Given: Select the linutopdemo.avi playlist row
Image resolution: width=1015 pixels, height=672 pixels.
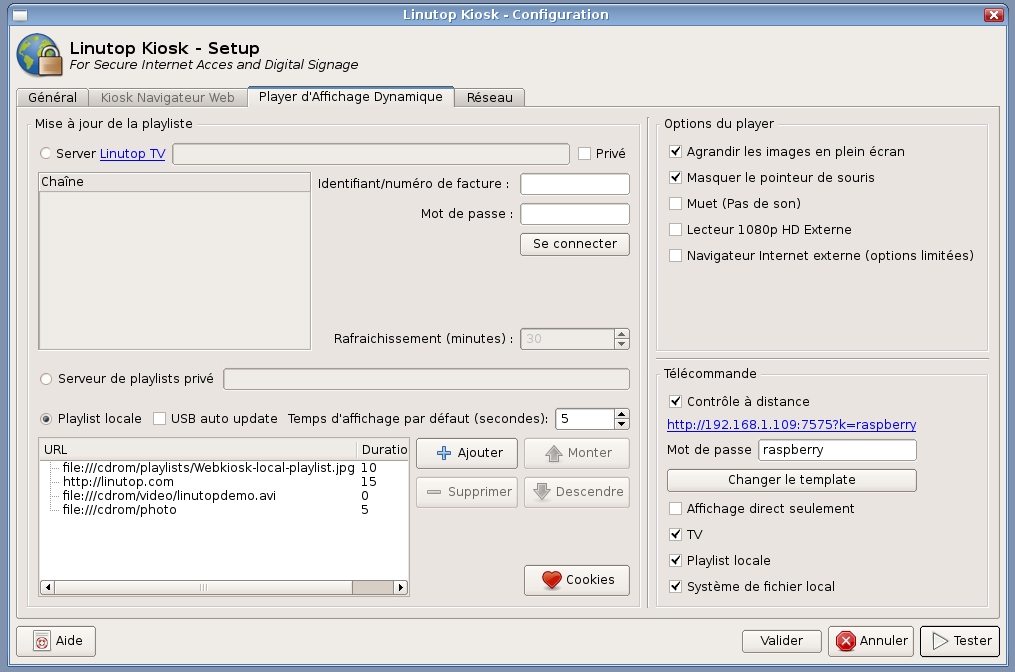Looking at the screenshot, I should pyautogui.click(x=223, y=496).
